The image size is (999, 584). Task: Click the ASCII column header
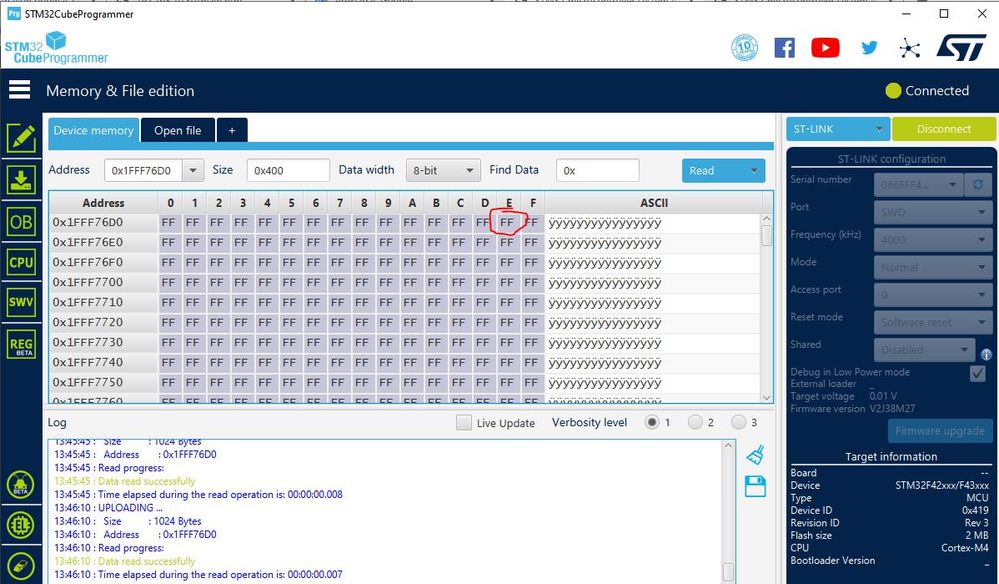(x=654, y=203)
